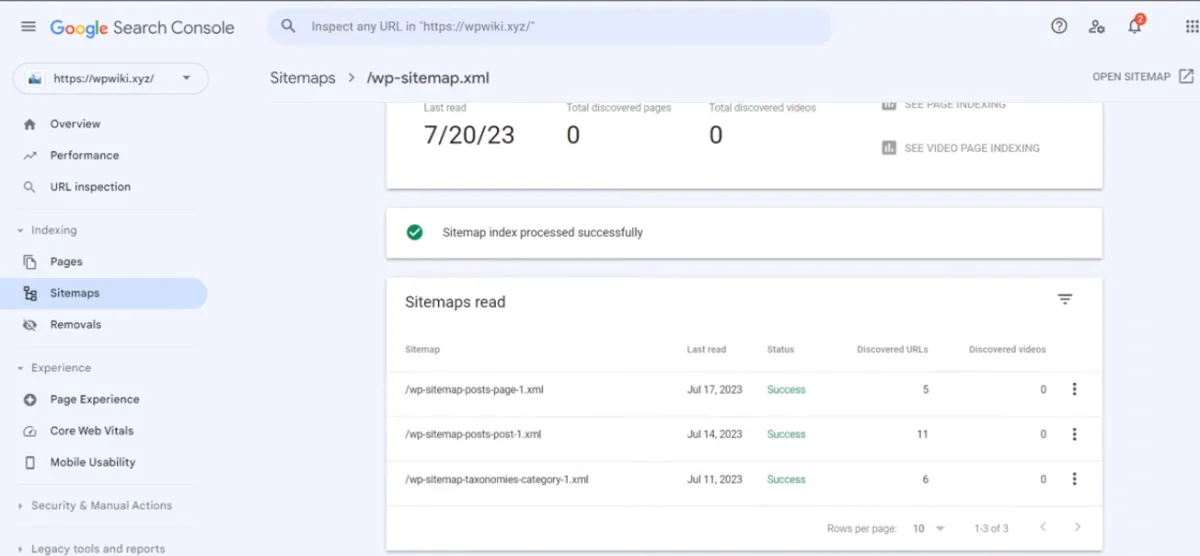Viewport: 1200px width, 556px height.
Task: Open the rows per page dropdown
Action: (x=927, y=528)
